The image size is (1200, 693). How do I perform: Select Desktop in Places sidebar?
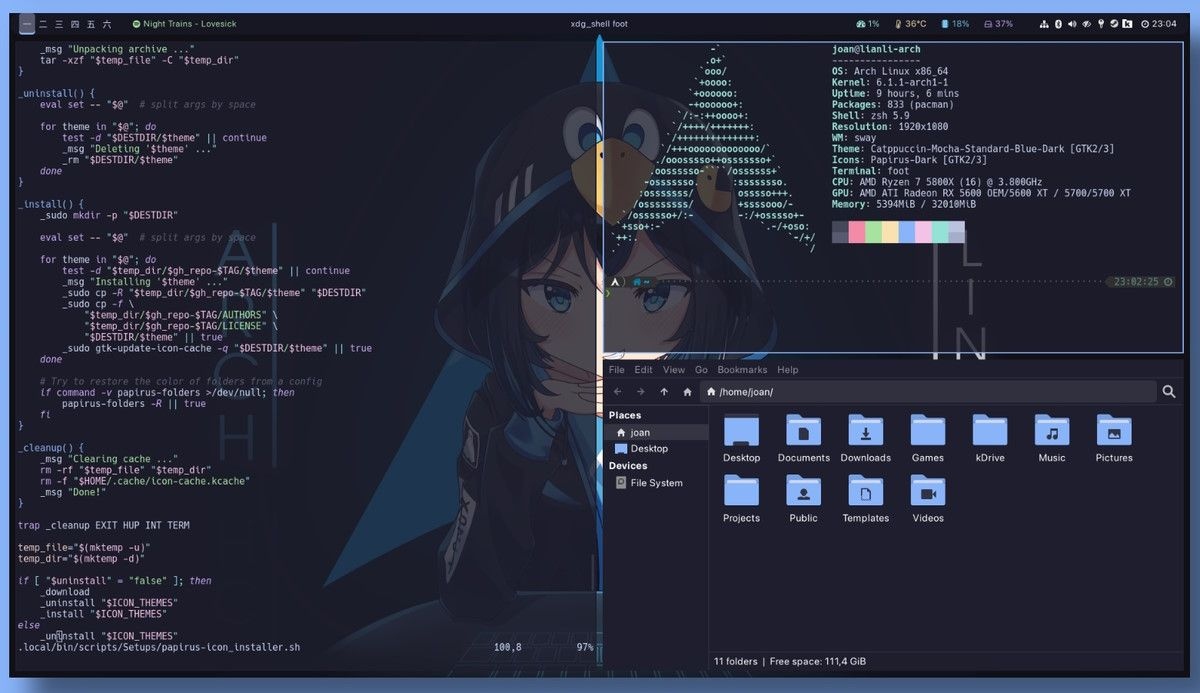coord(649,449)
